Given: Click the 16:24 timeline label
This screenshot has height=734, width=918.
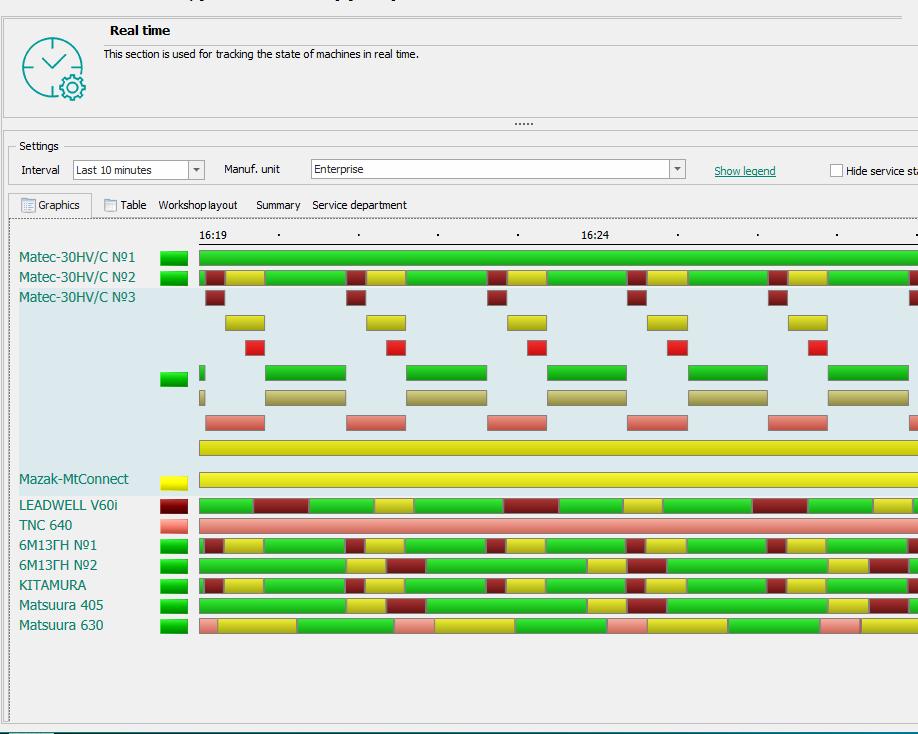Looking at the screenshot, I should [x=595, y=235].
